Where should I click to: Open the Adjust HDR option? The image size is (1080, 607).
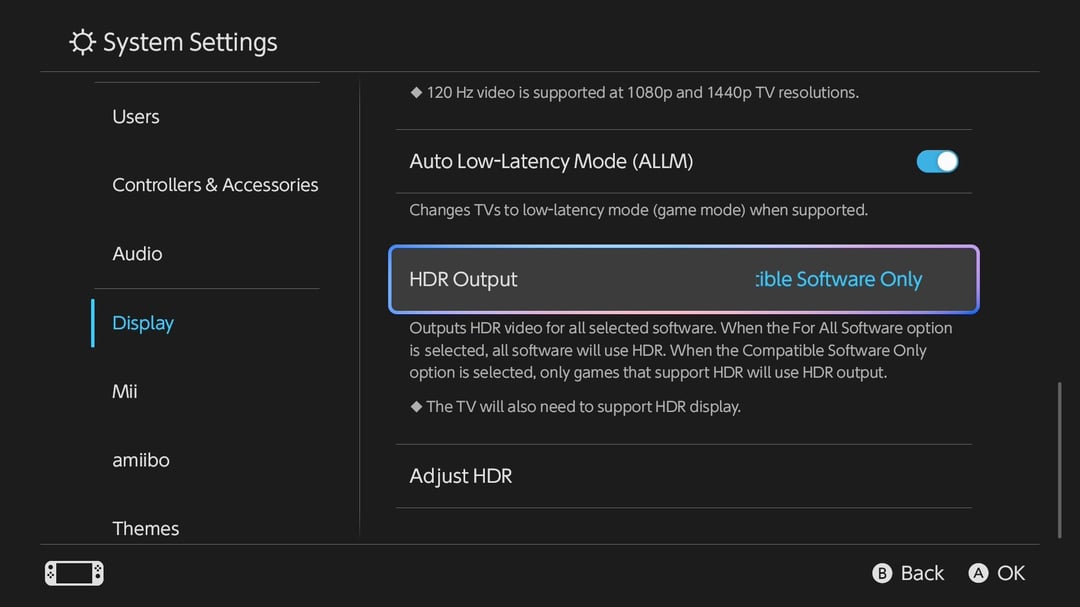pyautogui.click(x=461, y=476)
